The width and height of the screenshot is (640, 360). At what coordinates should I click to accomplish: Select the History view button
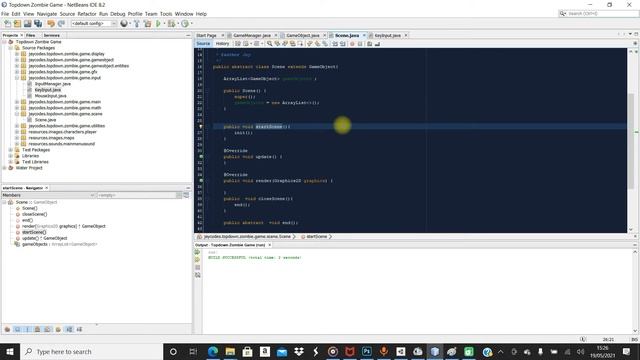pyautogui.click(x=222, y=44)
